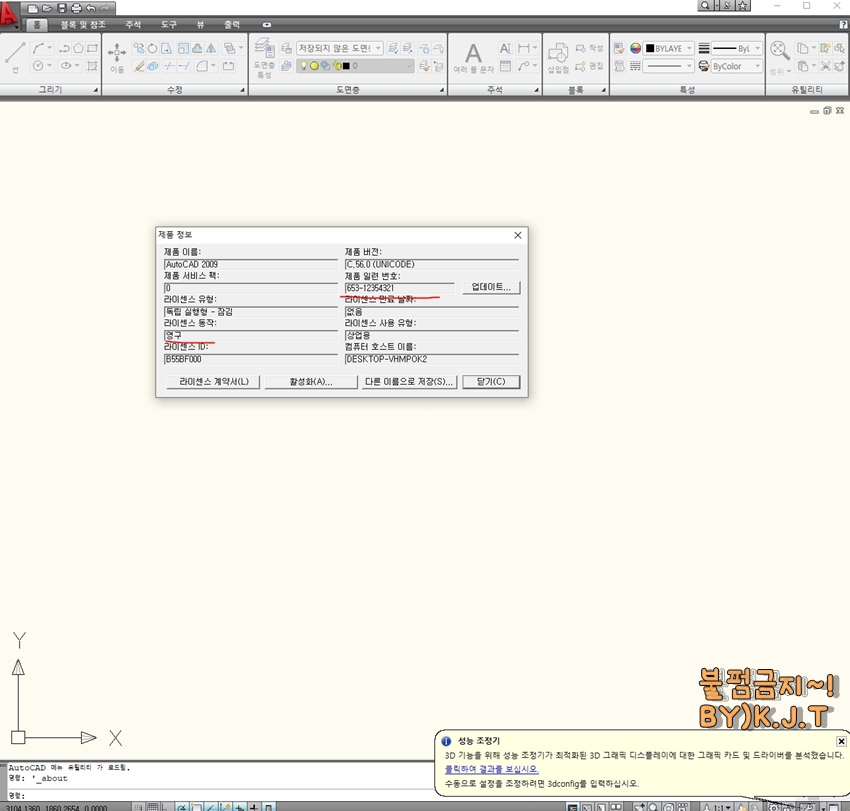Image resolution: width=850 pixels, height=811 pixels.
Task: Click the Save icon in quick access toolbar
Action: [61, 8]
